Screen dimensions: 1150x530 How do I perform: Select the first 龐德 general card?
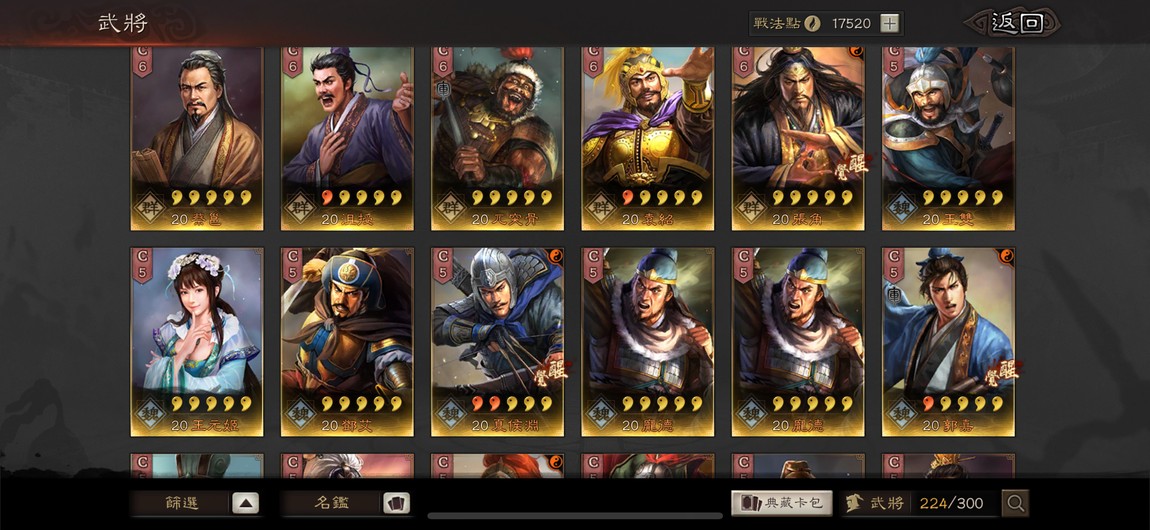(647, 342)
